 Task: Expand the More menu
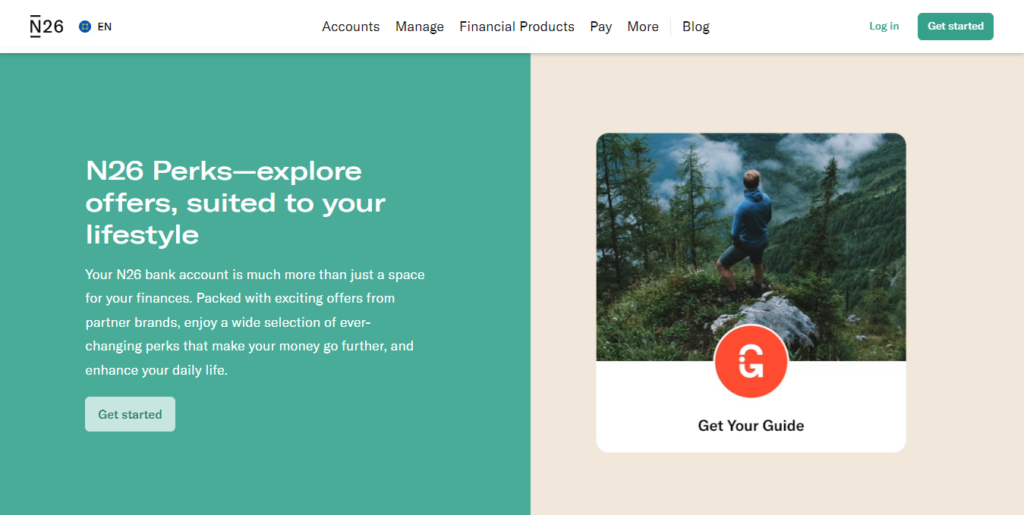[643, 27]
